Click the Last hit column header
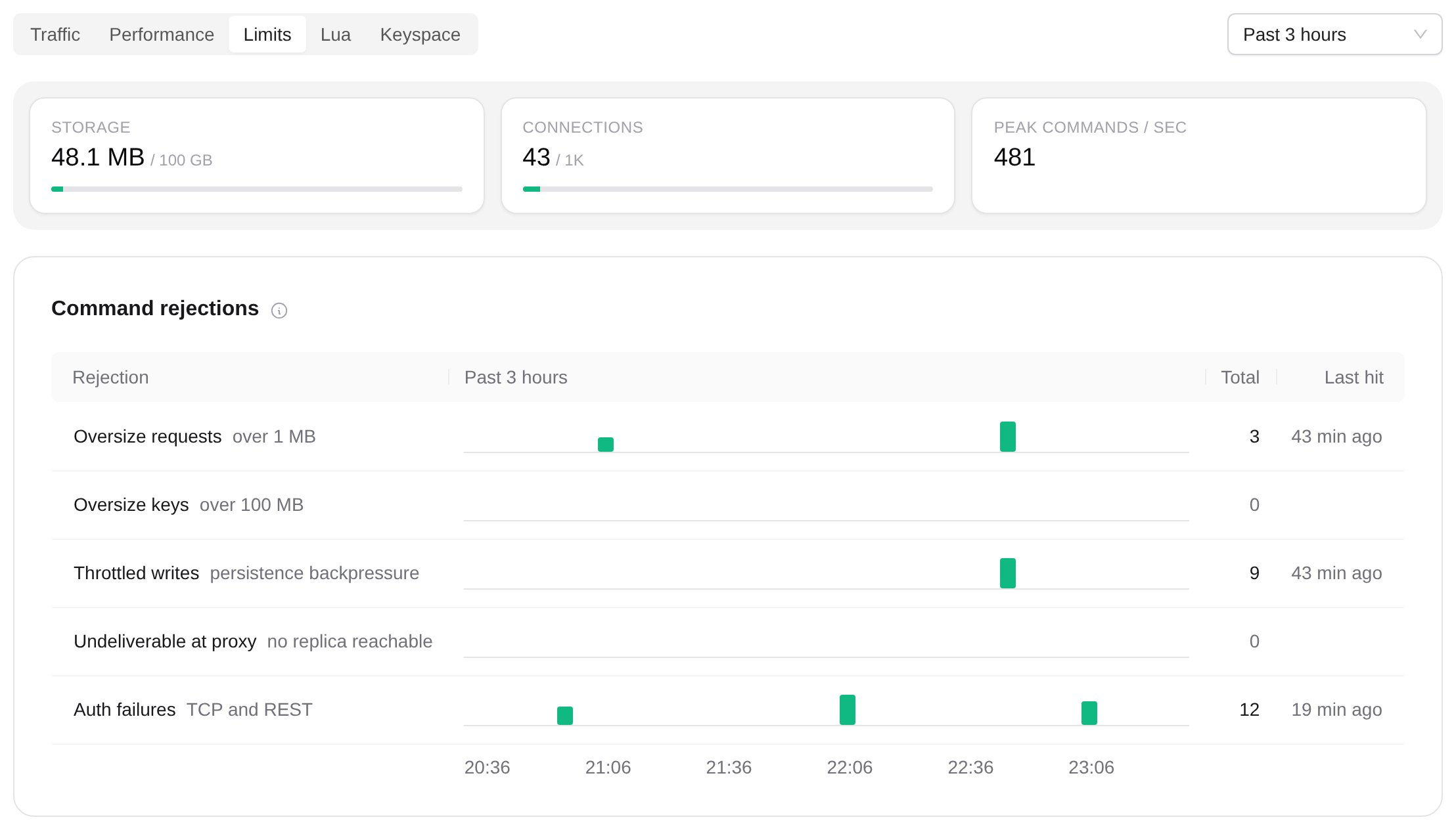 pos(1354,378)
